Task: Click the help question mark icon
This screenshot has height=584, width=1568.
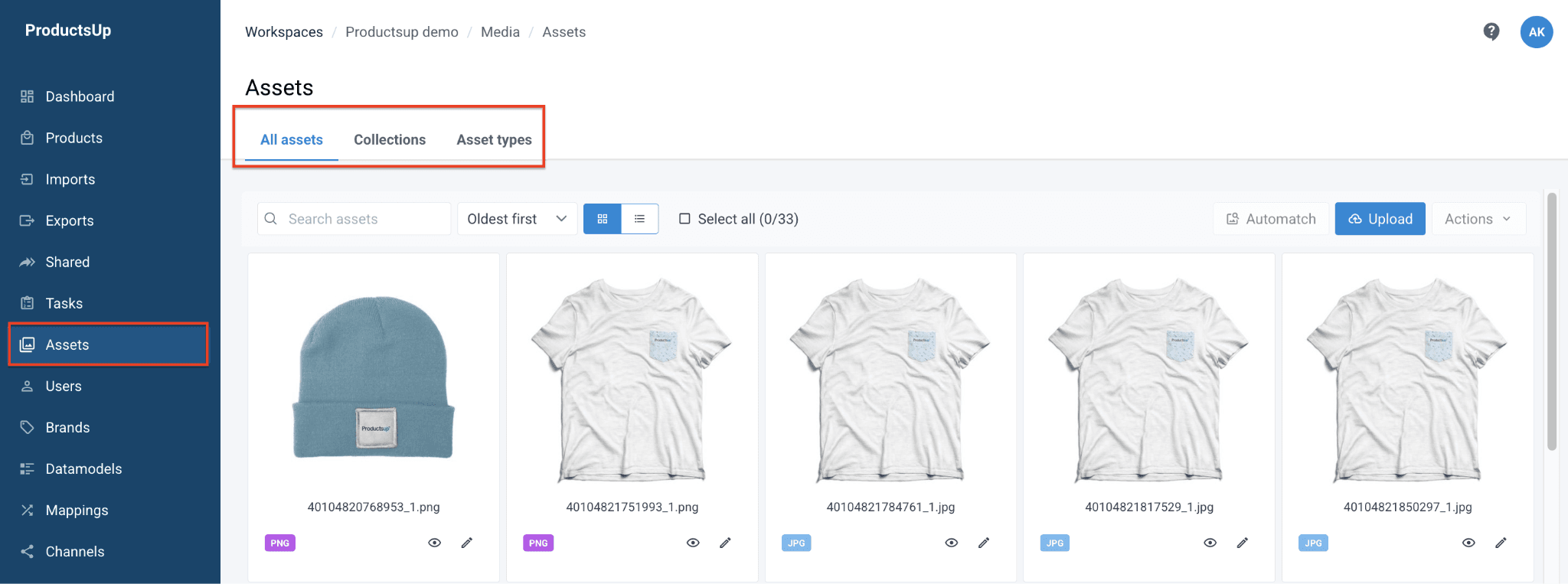Action: pos(1491,31)
